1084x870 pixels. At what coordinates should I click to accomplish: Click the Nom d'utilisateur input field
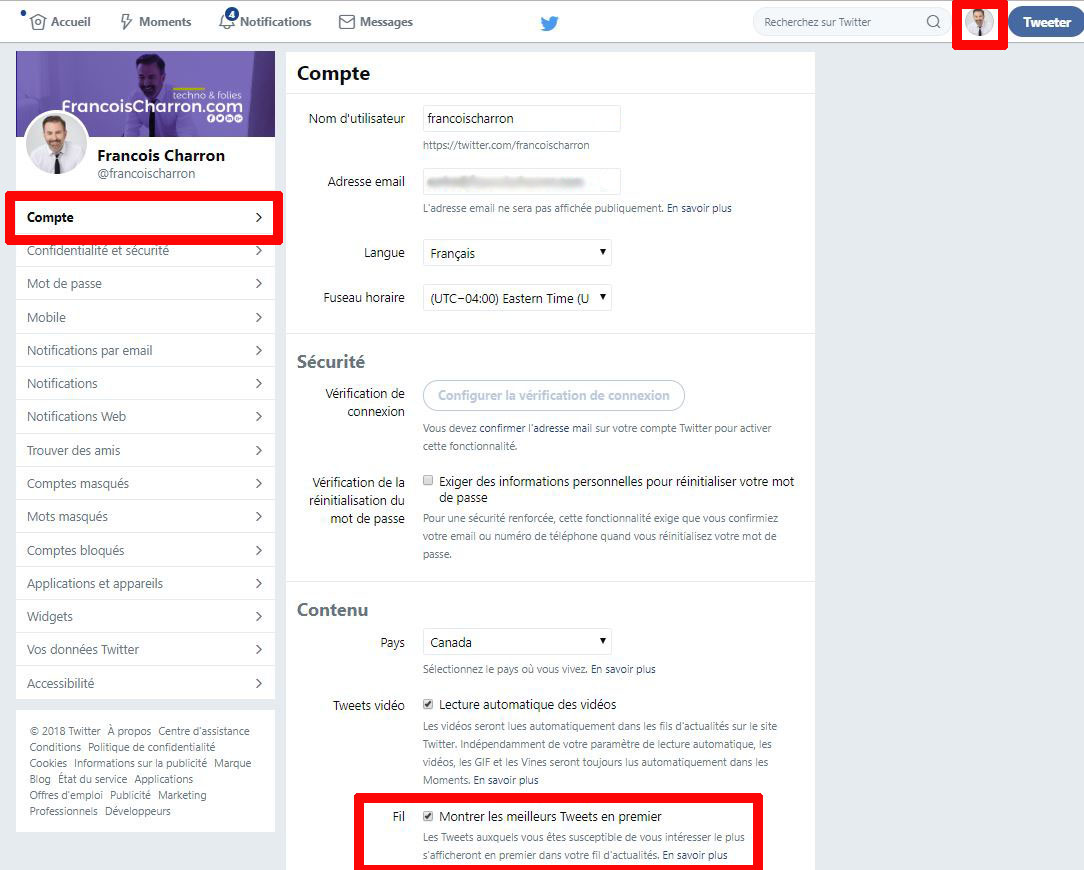[x=521, y=118]
